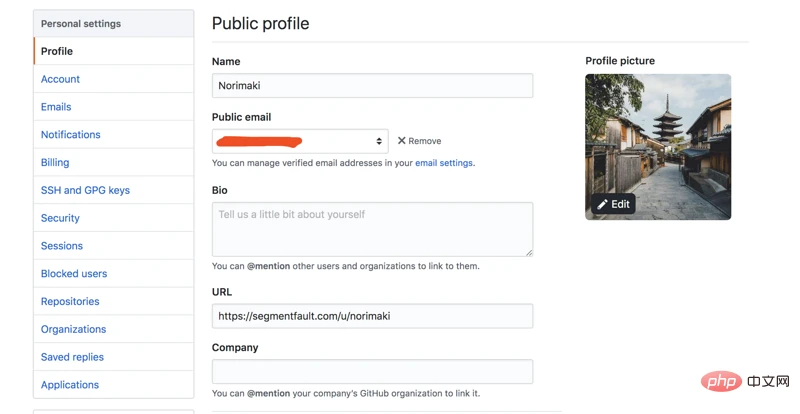Open Blocked users page
The height and width of the screenshot is (414, 800).
tap(74, 273)
